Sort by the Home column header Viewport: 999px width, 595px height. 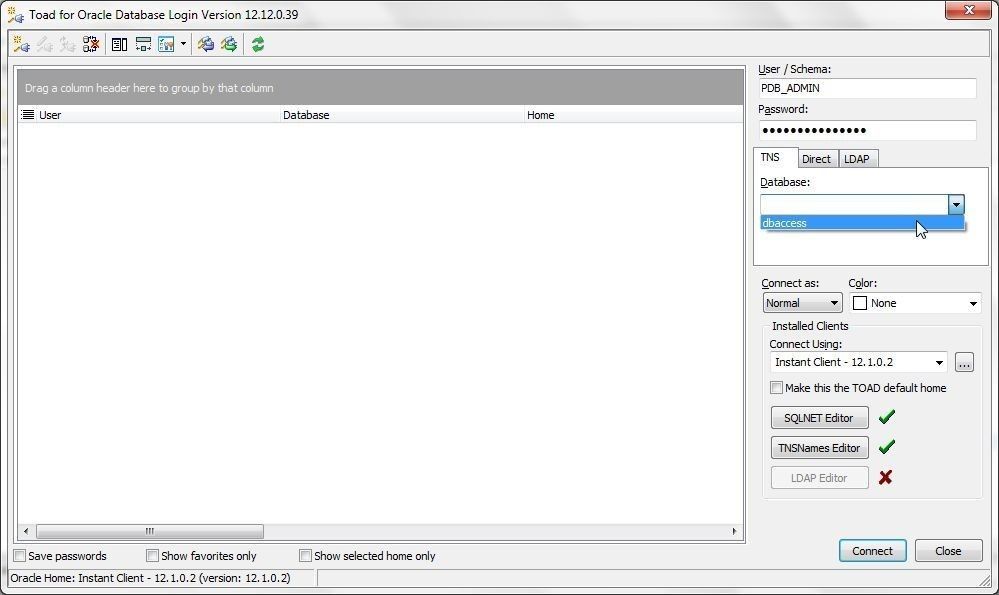[x=634, y=115]
